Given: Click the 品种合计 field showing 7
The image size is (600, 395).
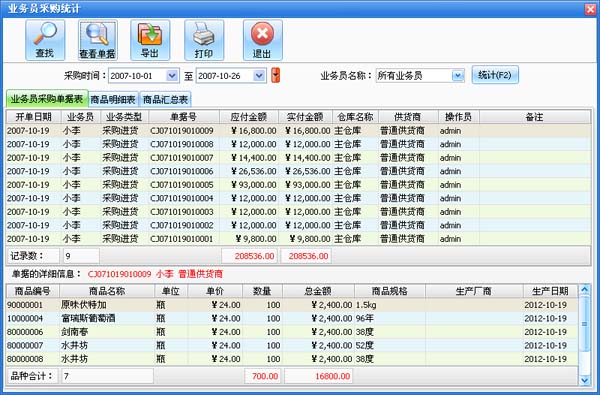Looking at the screenshot, I should pos(108,376).
